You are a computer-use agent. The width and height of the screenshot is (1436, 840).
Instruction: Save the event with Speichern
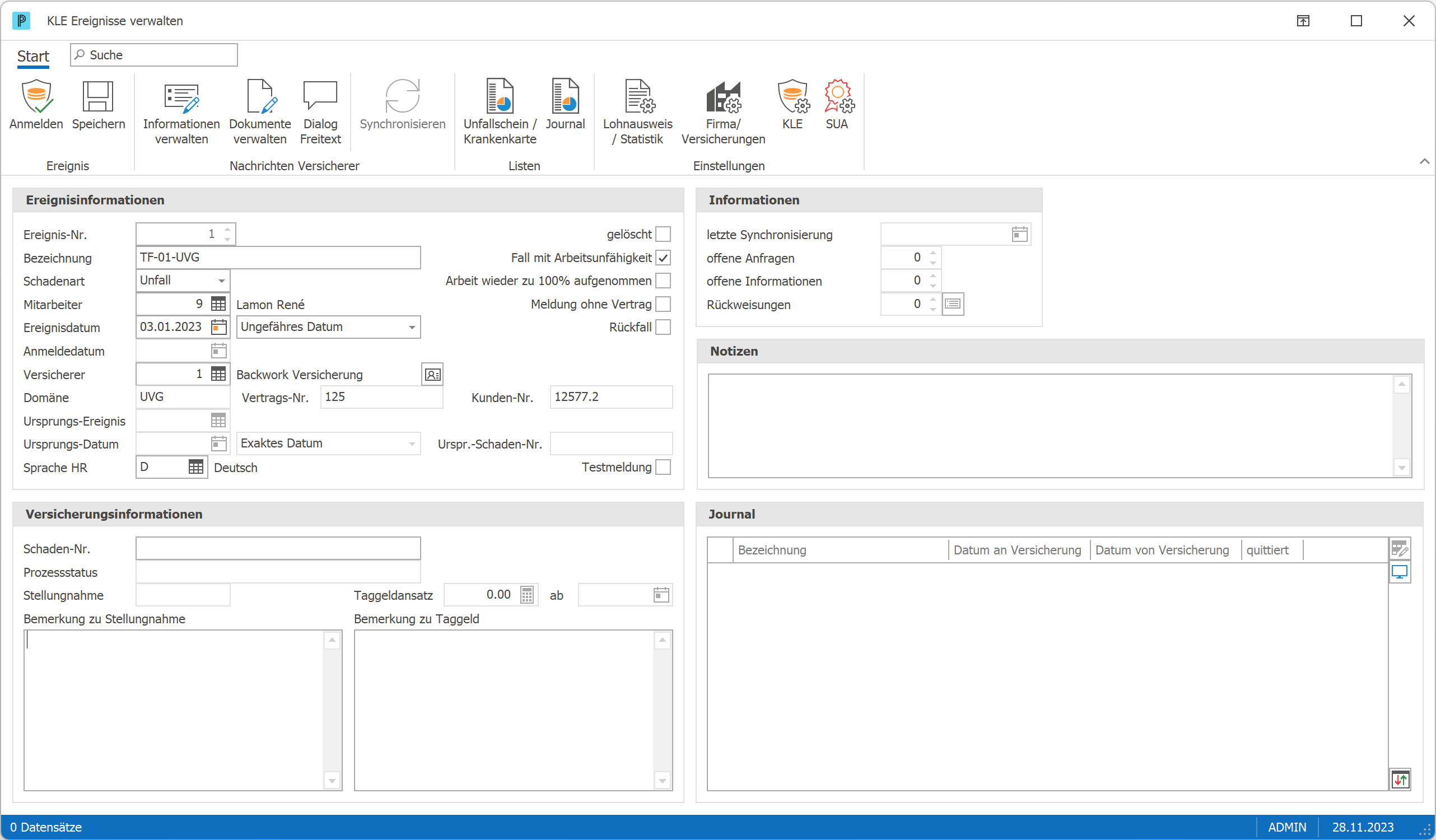coord(98,105)
